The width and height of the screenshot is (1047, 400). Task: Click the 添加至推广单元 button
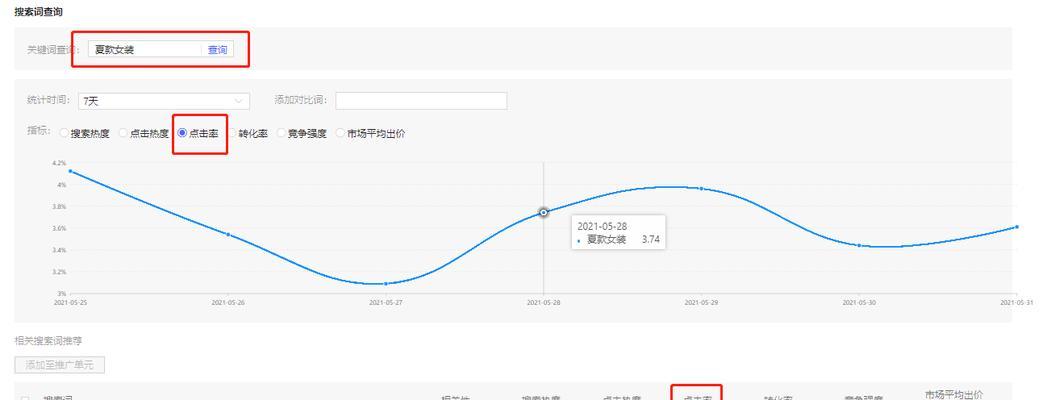(59, 365)
